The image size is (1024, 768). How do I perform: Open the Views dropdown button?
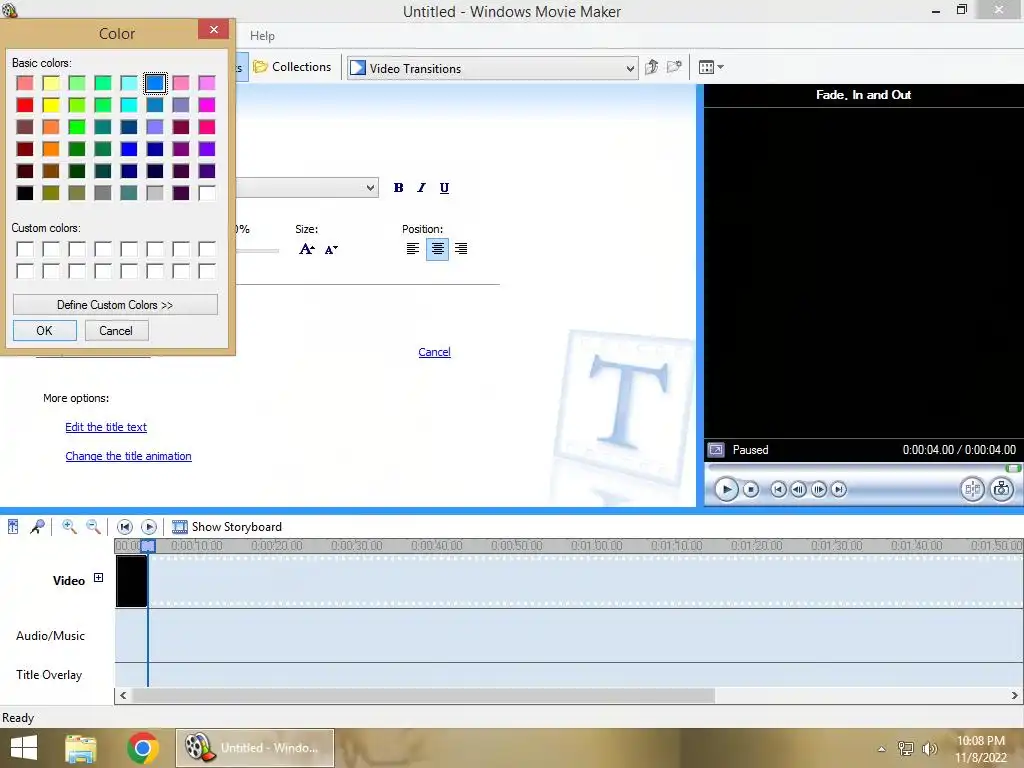pyautogui.click(x=711, y=67)
